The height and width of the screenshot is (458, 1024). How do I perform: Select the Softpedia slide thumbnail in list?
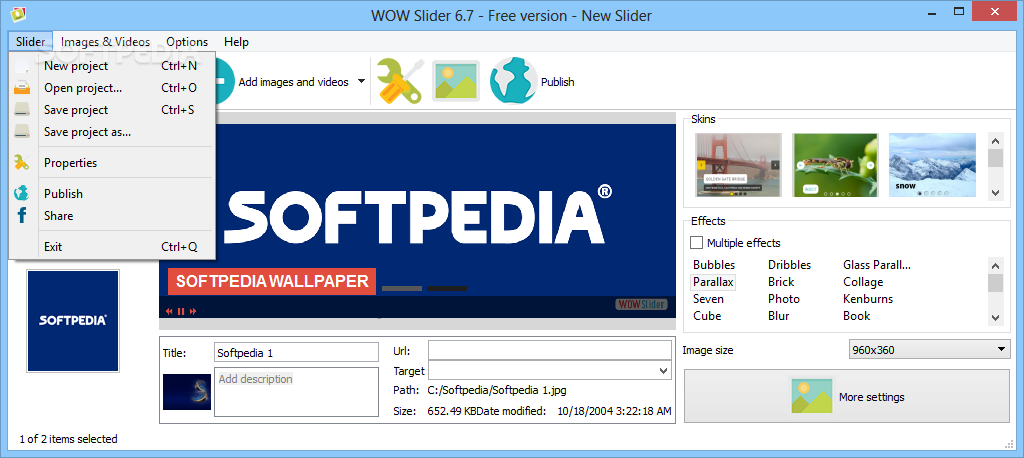pos(72,321)
